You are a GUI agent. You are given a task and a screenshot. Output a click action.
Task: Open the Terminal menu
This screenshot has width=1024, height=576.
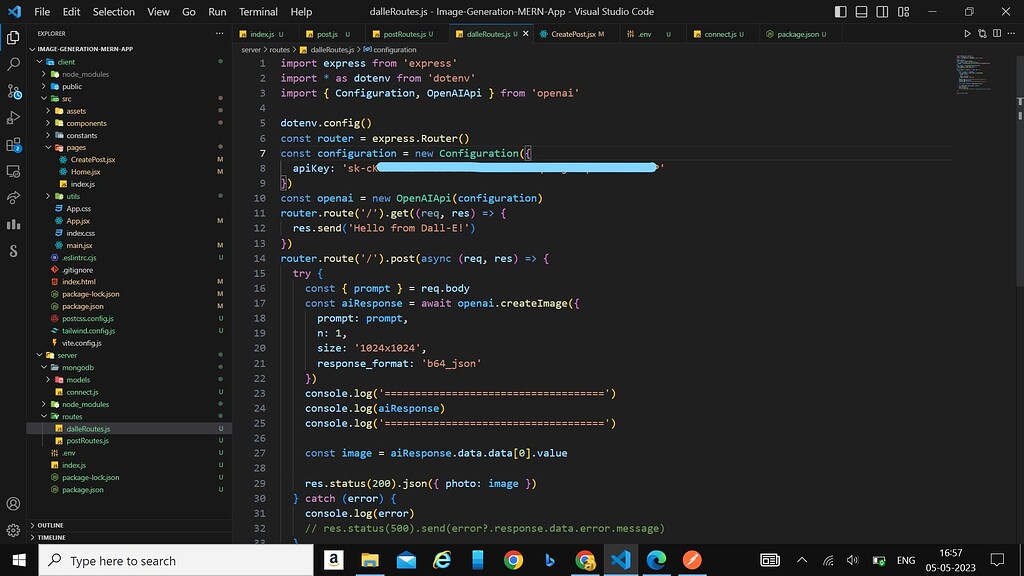tap(257, 11)
